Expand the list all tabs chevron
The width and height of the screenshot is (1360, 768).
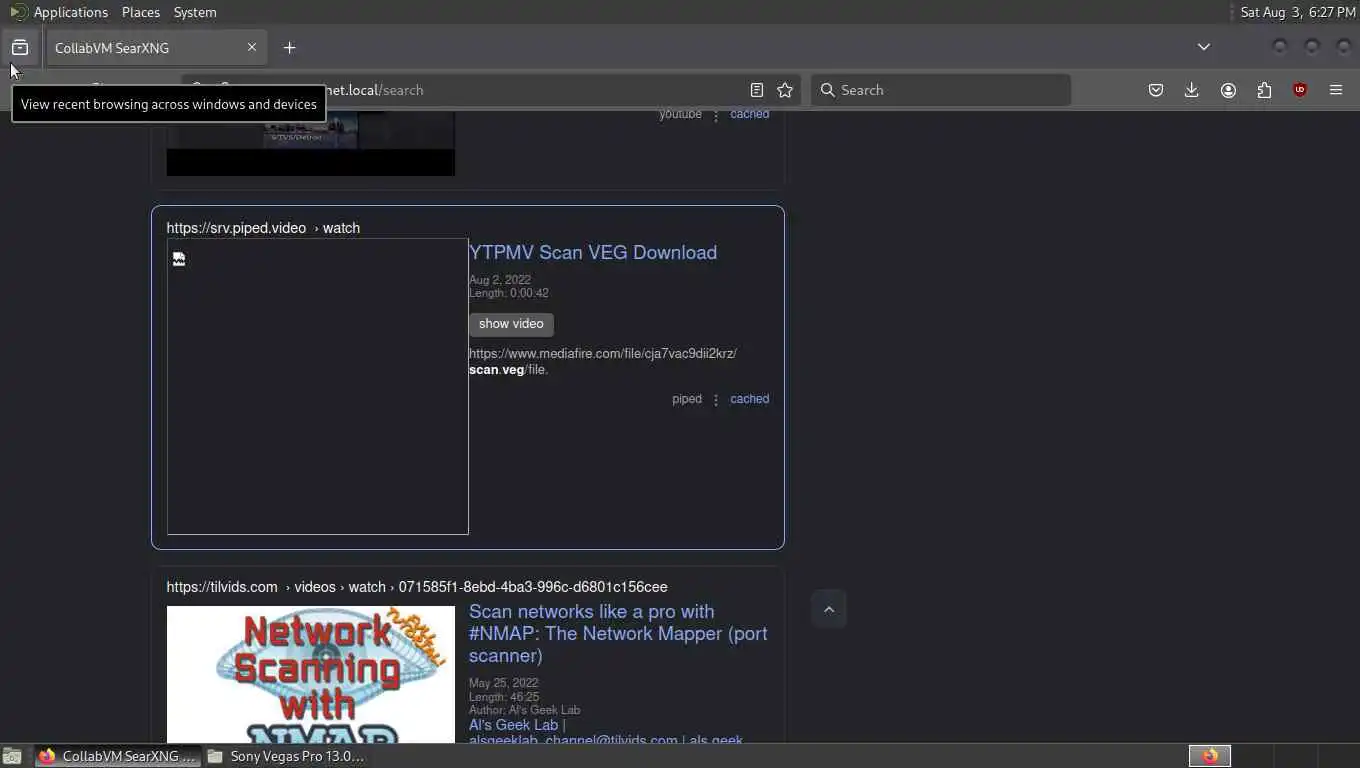coord(1204,47)
